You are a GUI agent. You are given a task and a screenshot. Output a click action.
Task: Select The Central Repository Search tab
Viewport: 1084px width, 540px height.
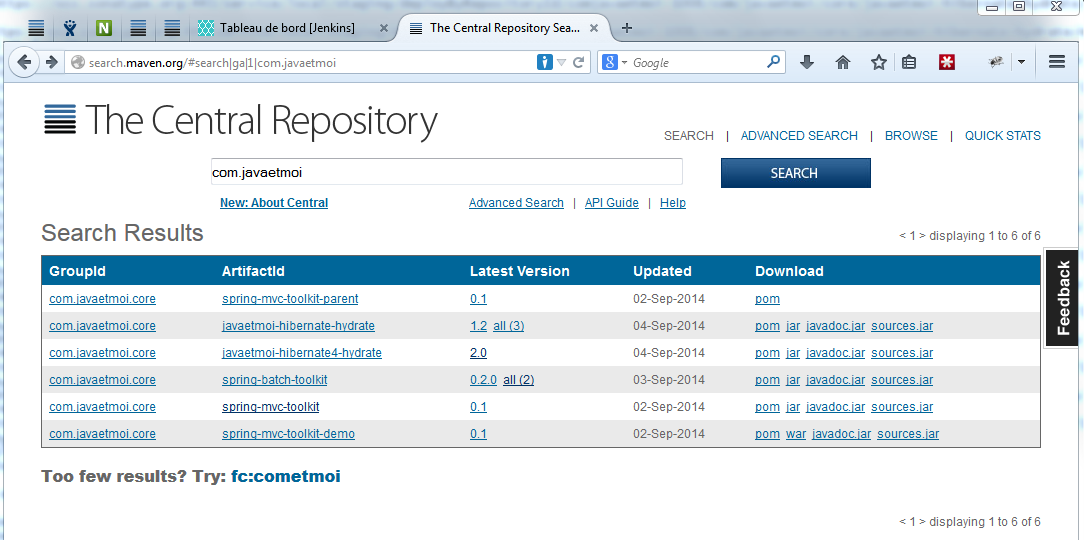point(505,28)
